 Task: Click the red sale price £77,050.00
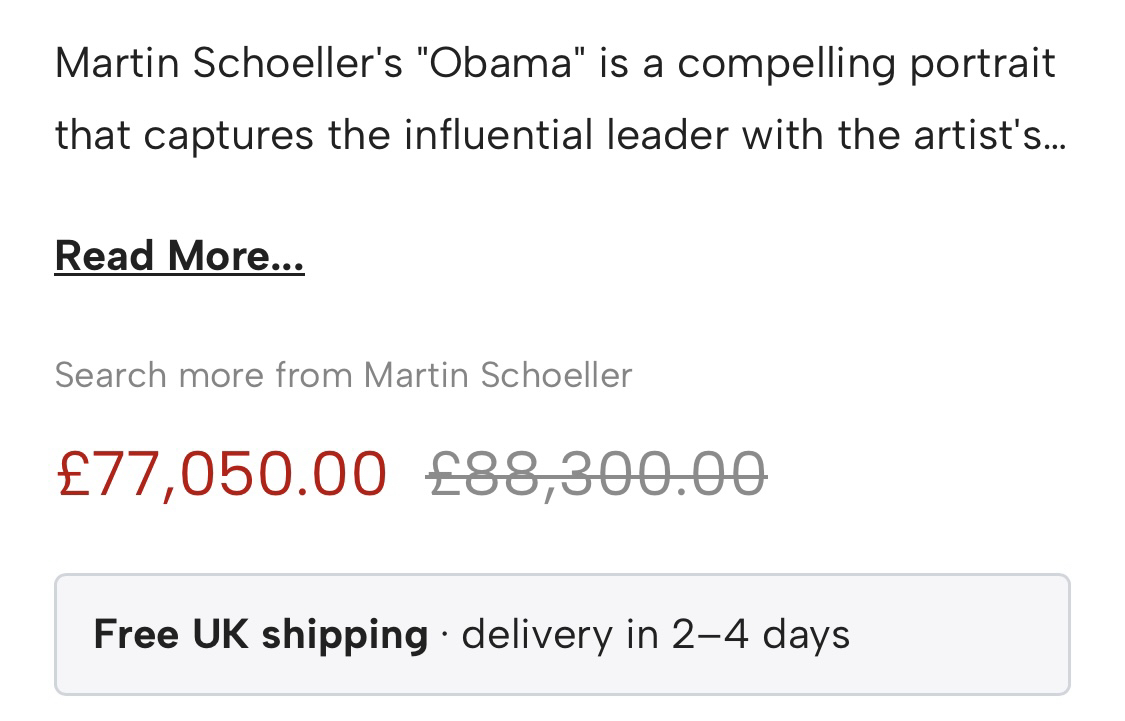221,473
